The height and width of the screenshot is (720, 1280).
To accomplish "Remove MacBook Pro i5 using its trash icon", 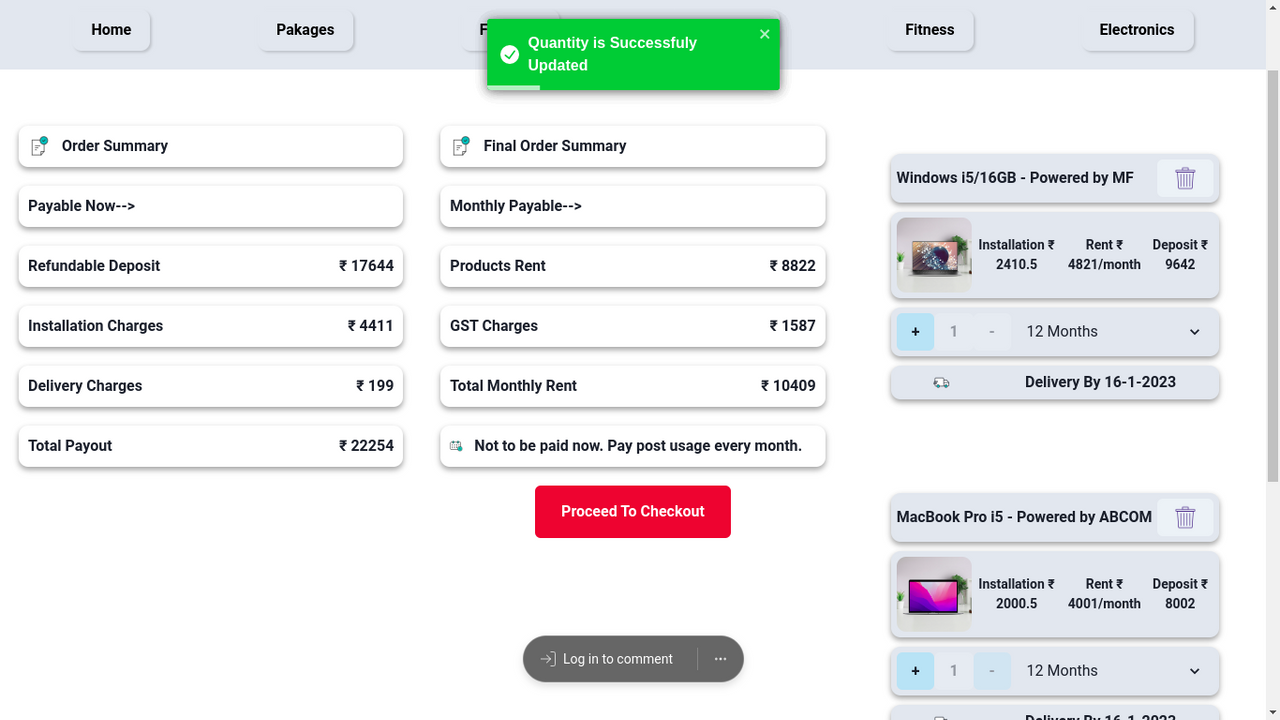I will (1185, 518).
